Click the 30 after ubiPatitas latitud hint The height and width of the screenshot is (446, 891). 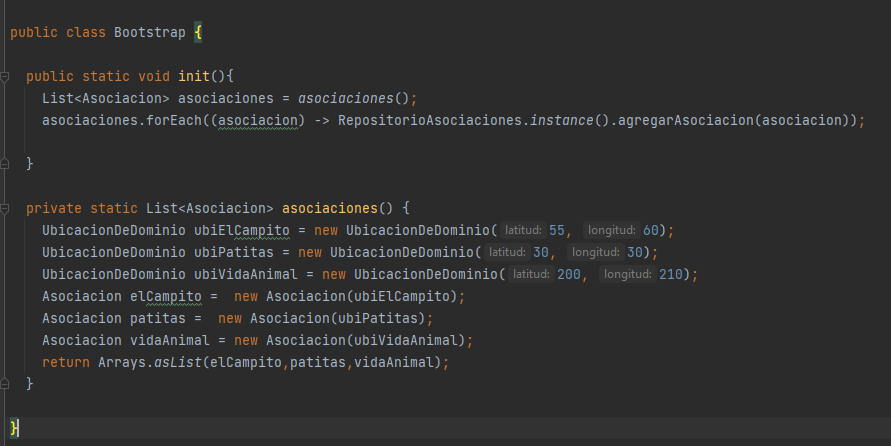click(x=541, y=252)
